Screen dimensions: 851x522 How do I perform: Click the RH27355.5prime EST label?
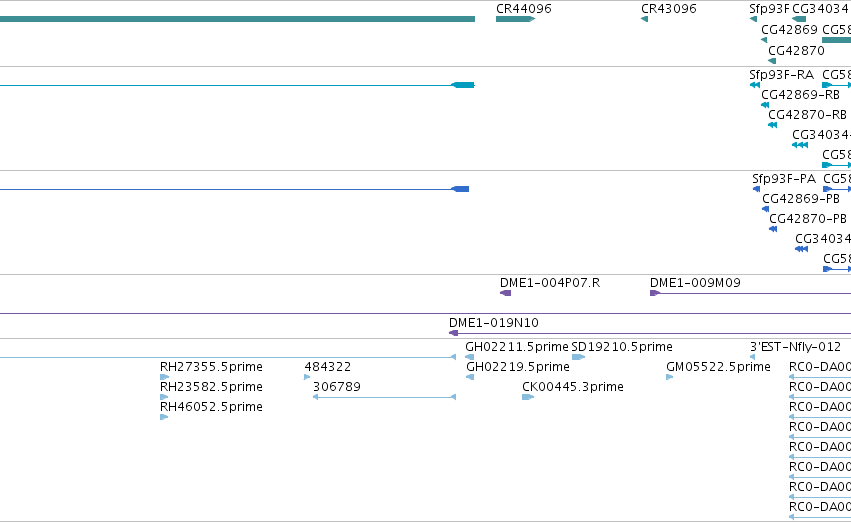point(211,367)
